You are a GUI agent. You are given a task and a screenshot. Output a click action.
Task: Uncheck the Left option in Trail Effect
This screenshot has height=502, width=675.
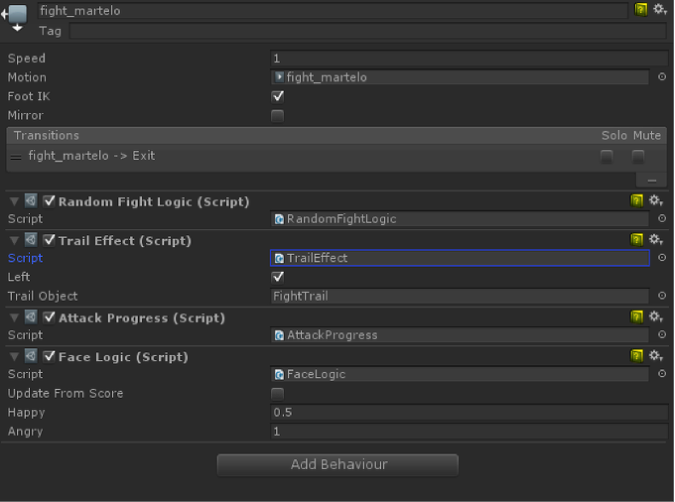(x=278, y=277)
